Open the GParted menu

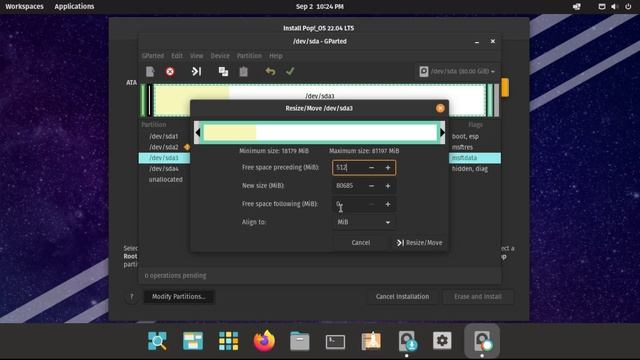(153, 56)
